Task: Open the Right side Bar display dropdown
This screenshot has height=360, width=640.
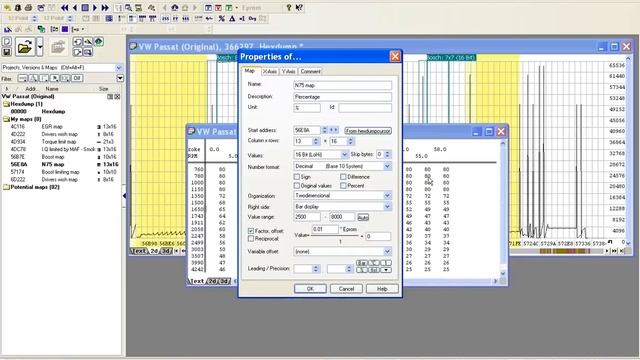Action: (x=387, y=207)
